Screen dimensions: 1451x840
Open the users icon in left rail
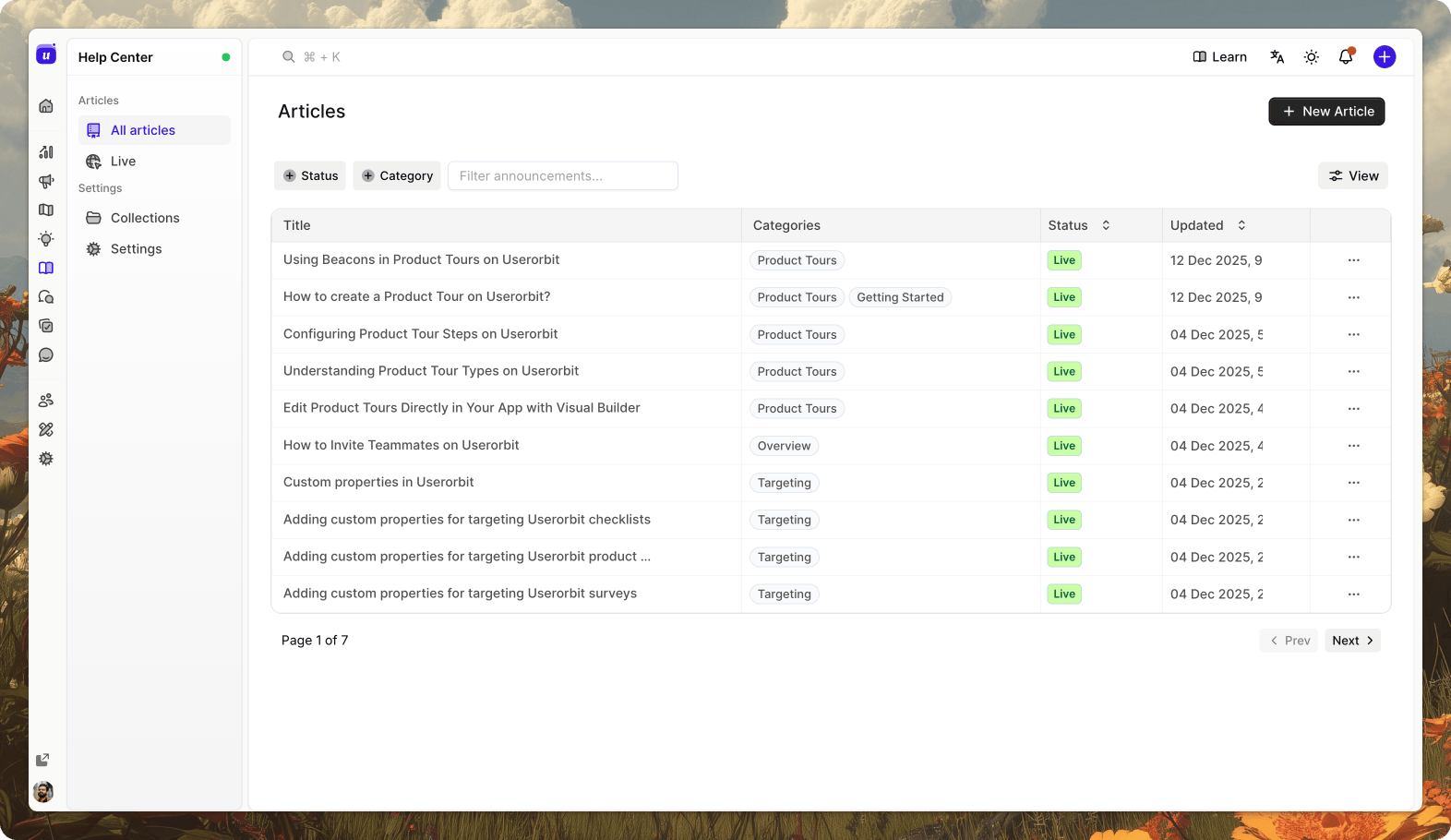pyautogui.click(x=46, y=401)
